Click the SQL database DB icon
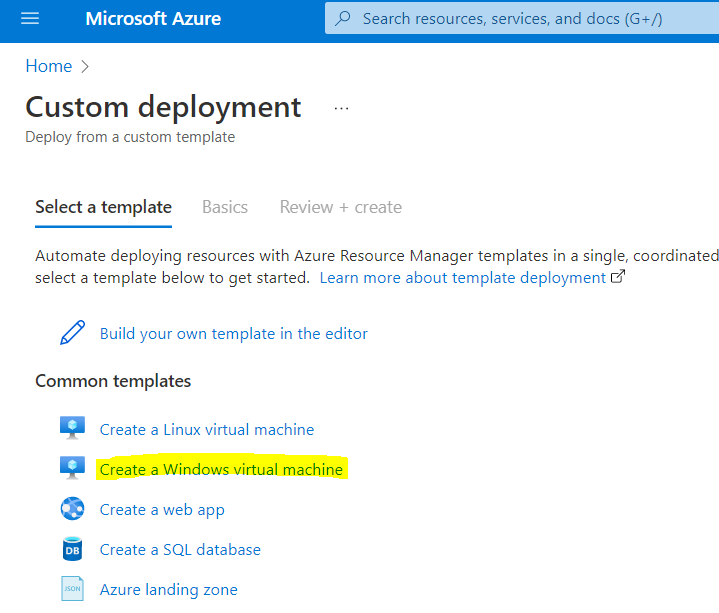 pos(73,549)
